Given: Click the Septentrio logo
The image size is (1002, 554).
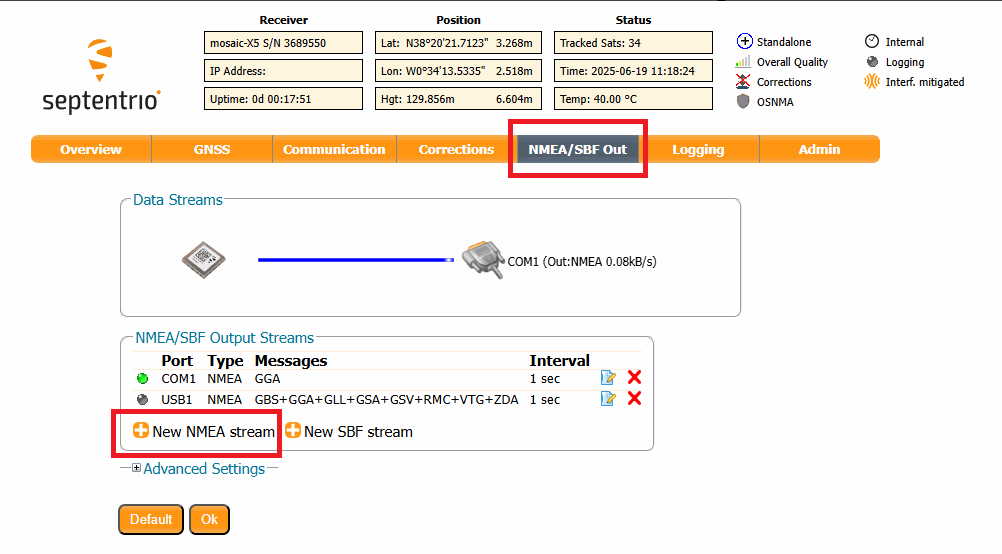Looking at the screenshot, I should 101,76.
